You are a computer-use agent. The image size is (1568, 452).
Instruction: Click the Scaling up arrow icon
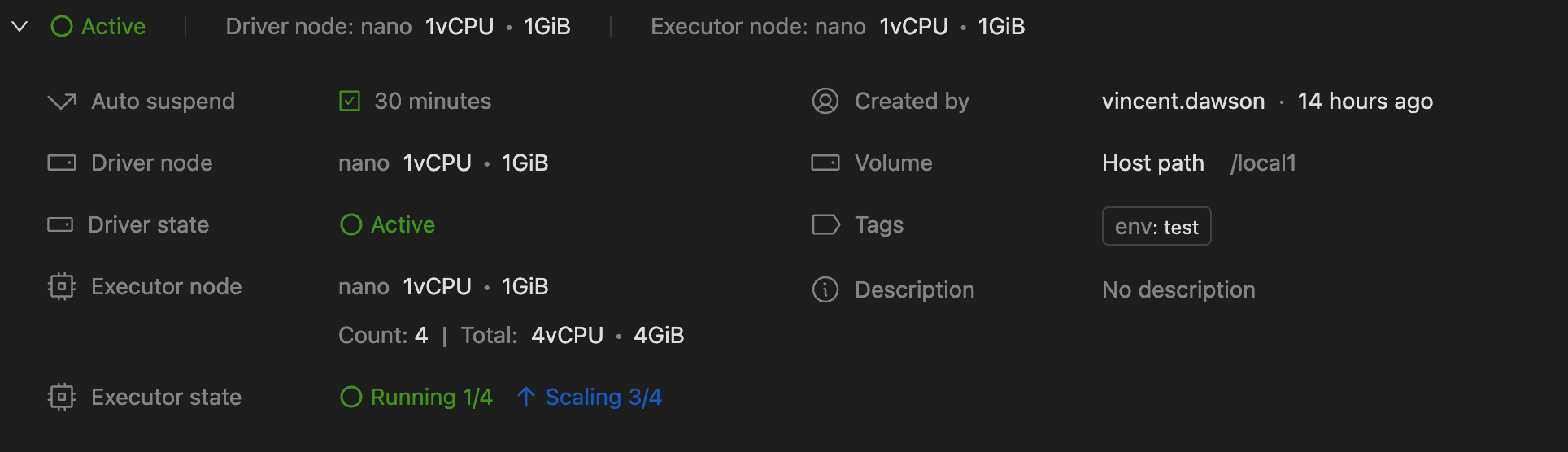526,398
